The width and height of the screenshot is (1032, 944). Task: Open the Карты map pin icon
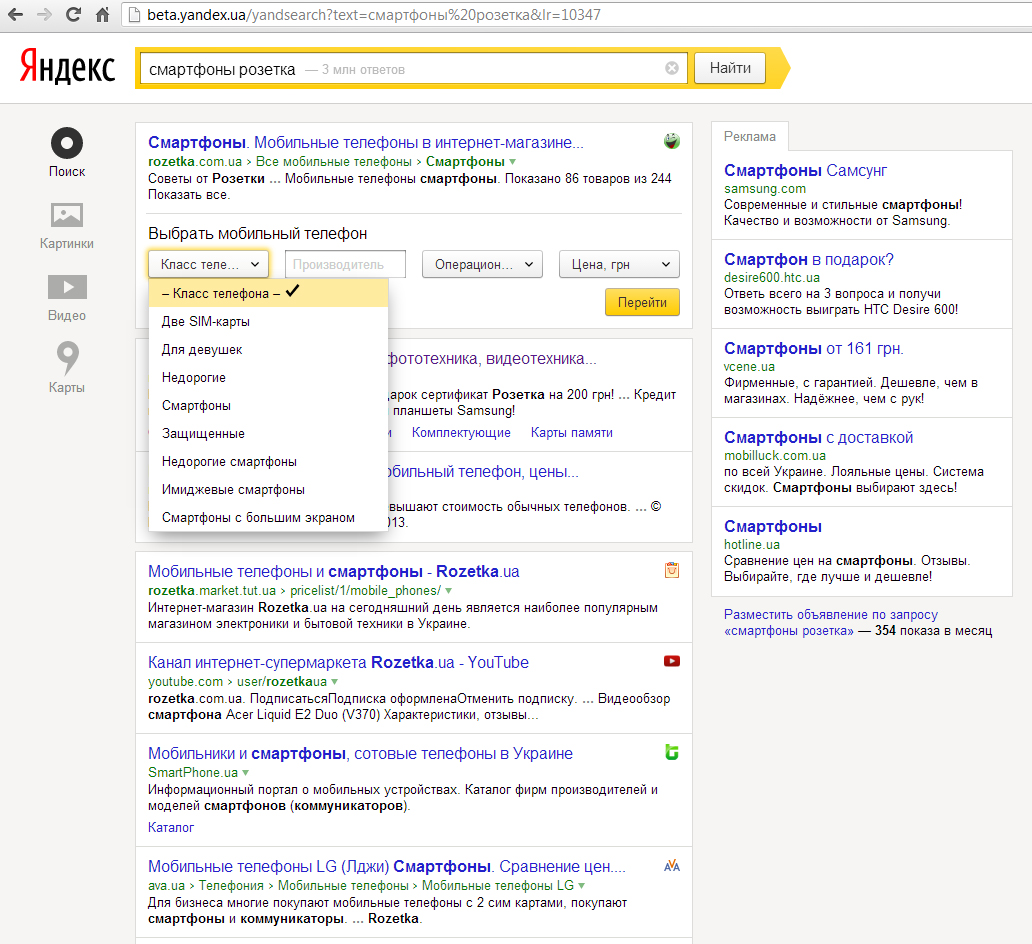click(67, 358)
